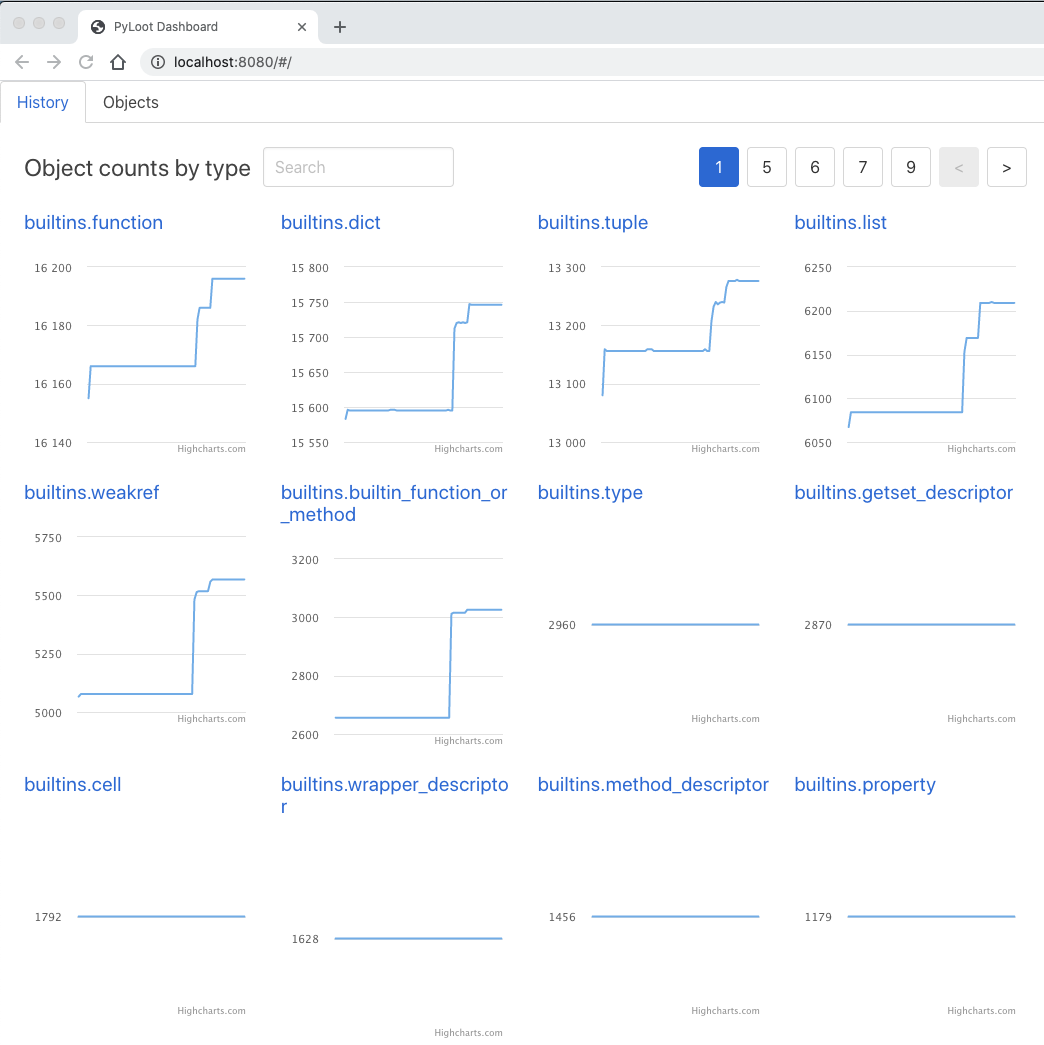The image size is (1044, 1045).
Task: Click the home icon in toolbar
Action: [118, 62]
